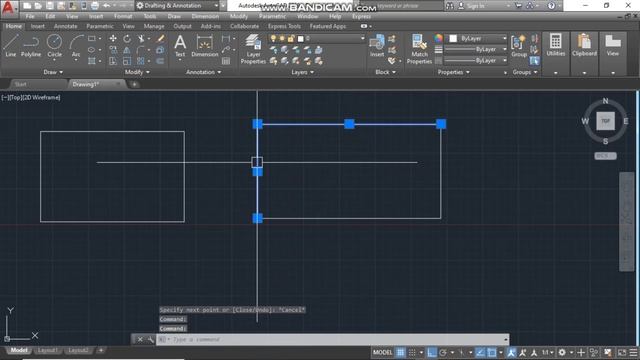The width and height of the screenshot is (640, 360).
Task: Select the Hatch tool in Draw panel
Action: tap(92, 61)
